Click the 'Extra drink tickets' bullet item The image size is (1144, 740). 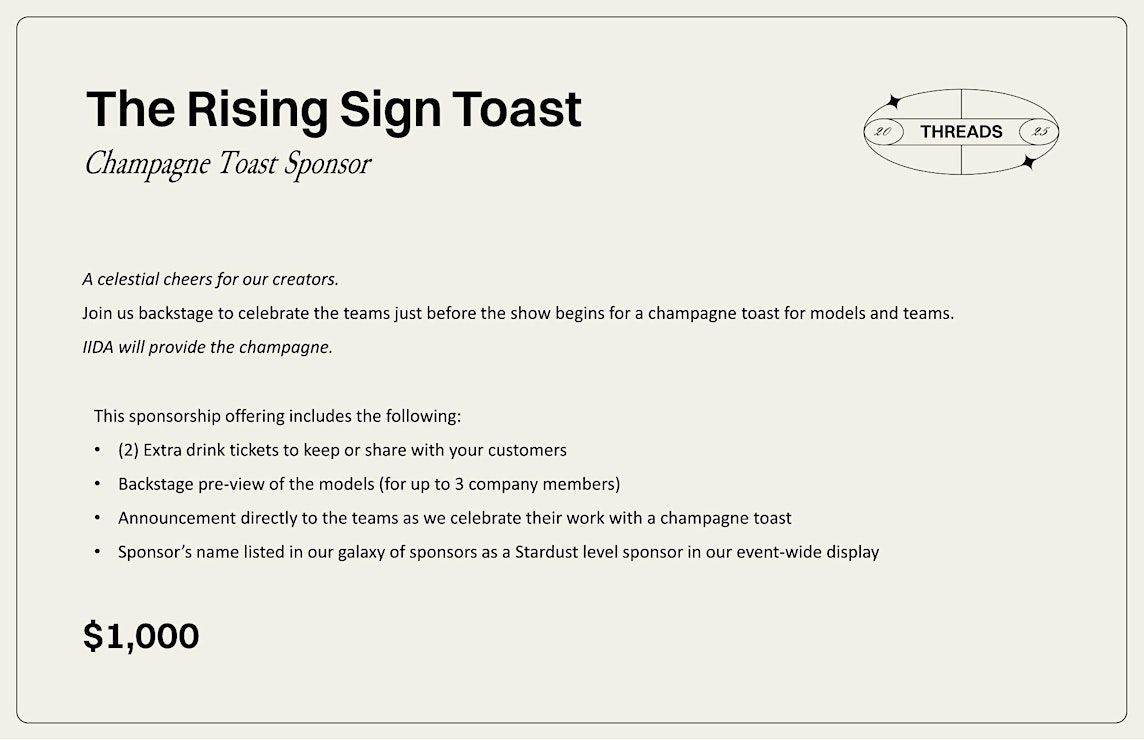pos(342,450)
